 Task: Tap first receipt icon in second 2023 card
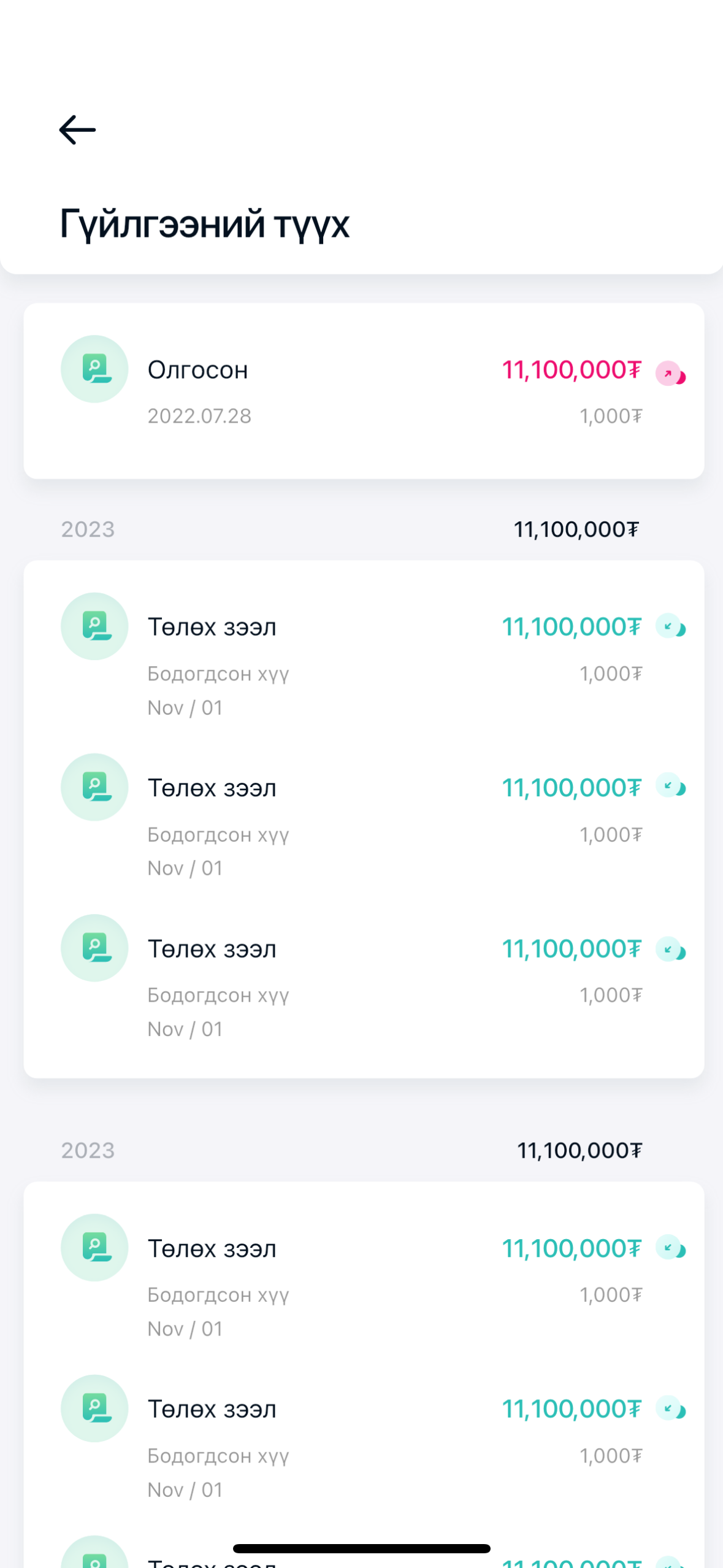(x=94, y=1247)
